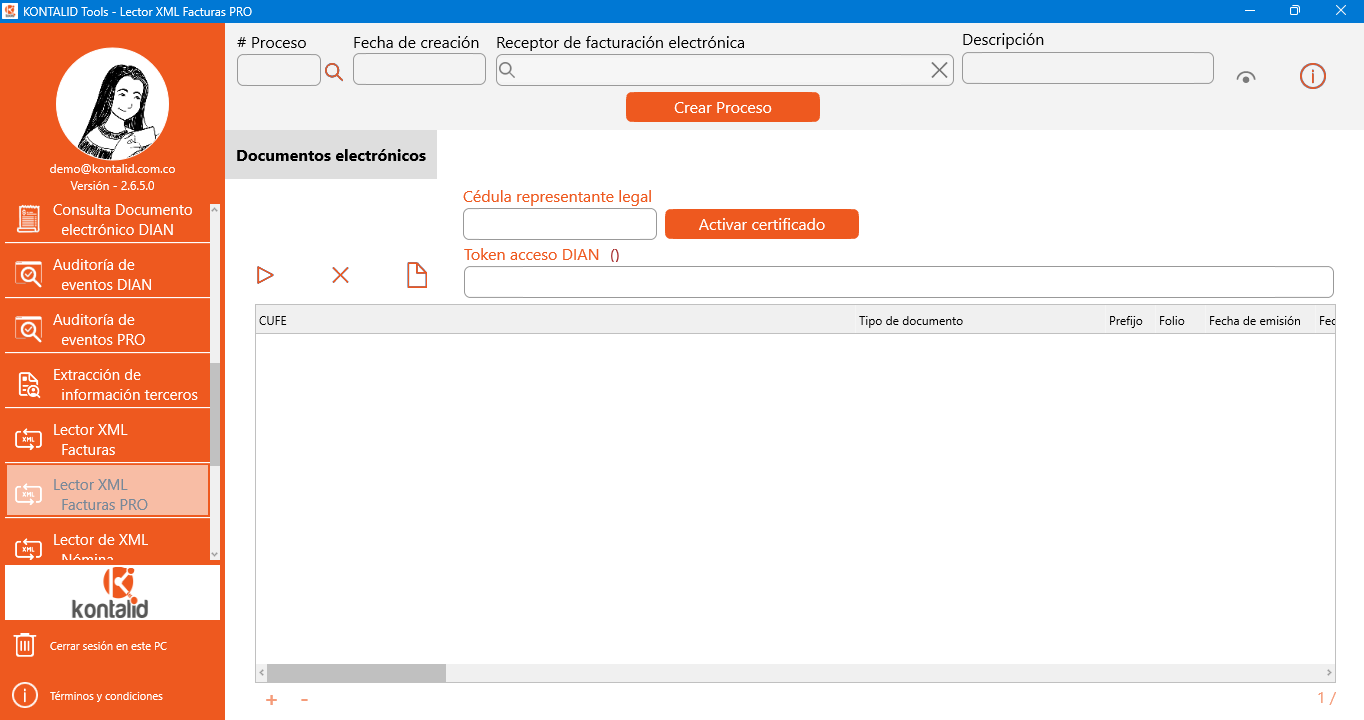Click the info icon for Términos y condiciones
Screen dimensions: 1364x720
tap(25, 695)
